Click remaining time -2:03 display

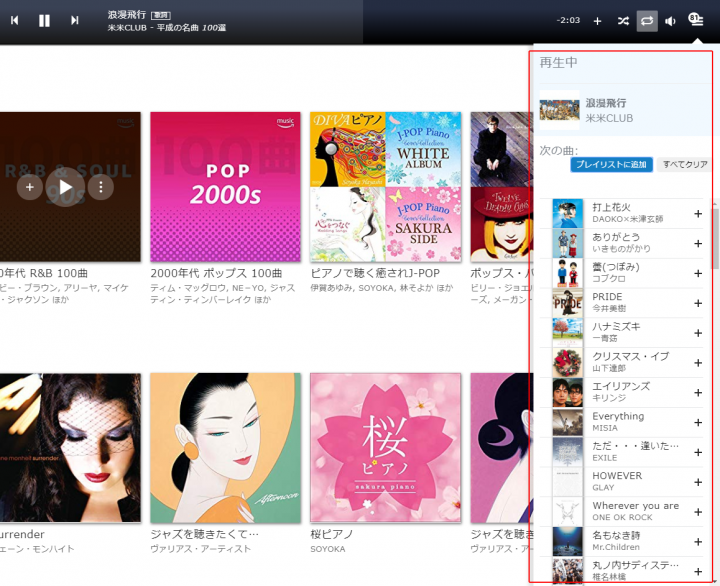point(568,20)
